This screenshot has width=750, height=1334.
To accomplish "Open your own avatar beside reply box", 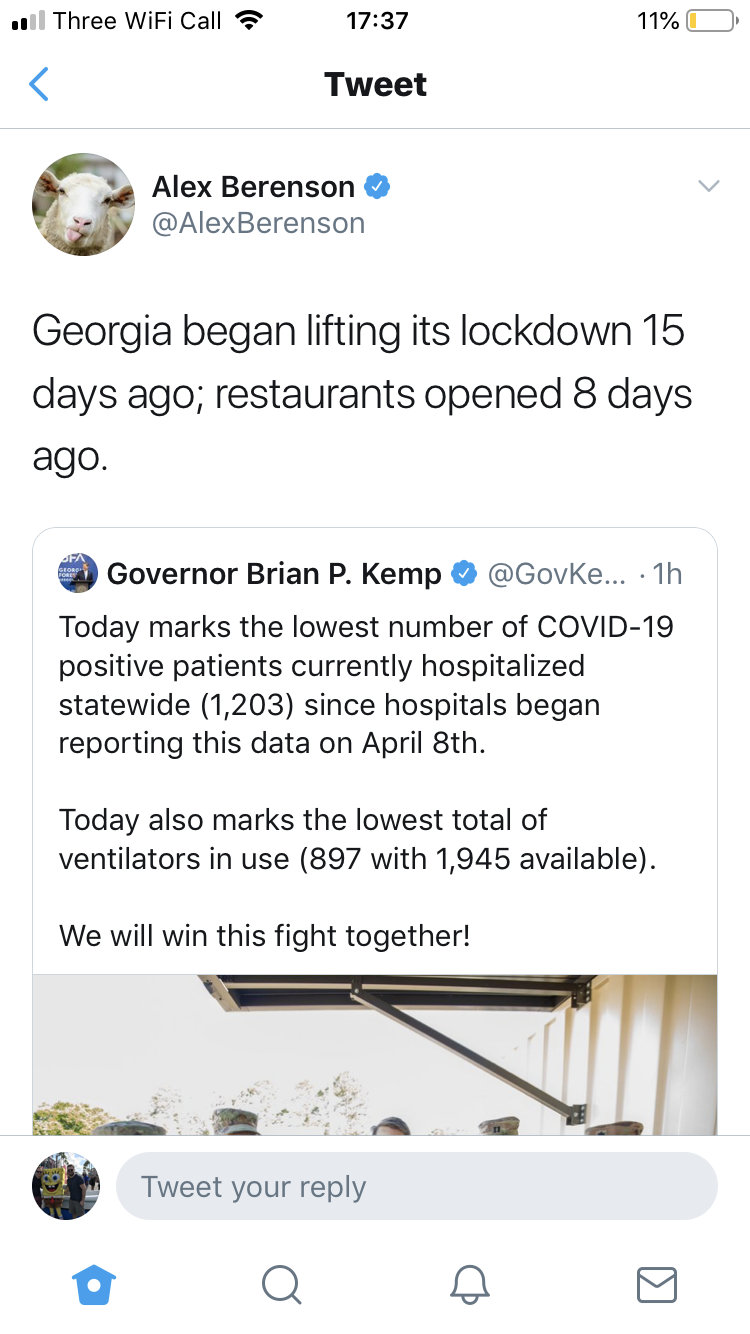I will coord(66,1186).
